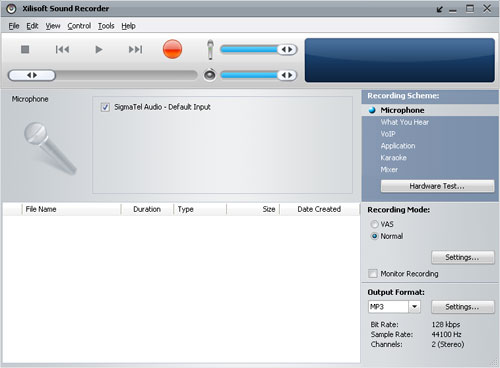The width and height of the screenshot is (500, 368).
Task: Open the View menu
Action: pos(53,26)
